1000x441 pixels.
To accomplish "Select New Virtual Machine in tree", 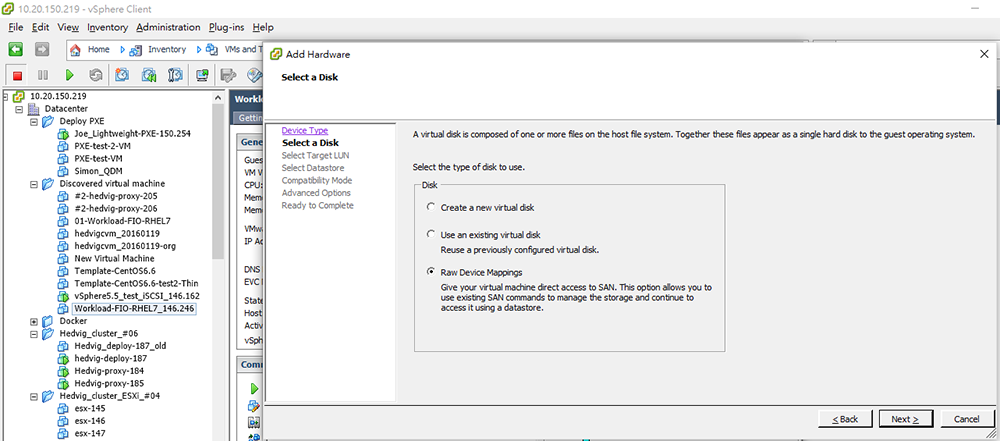I will [x=114, y=258].
